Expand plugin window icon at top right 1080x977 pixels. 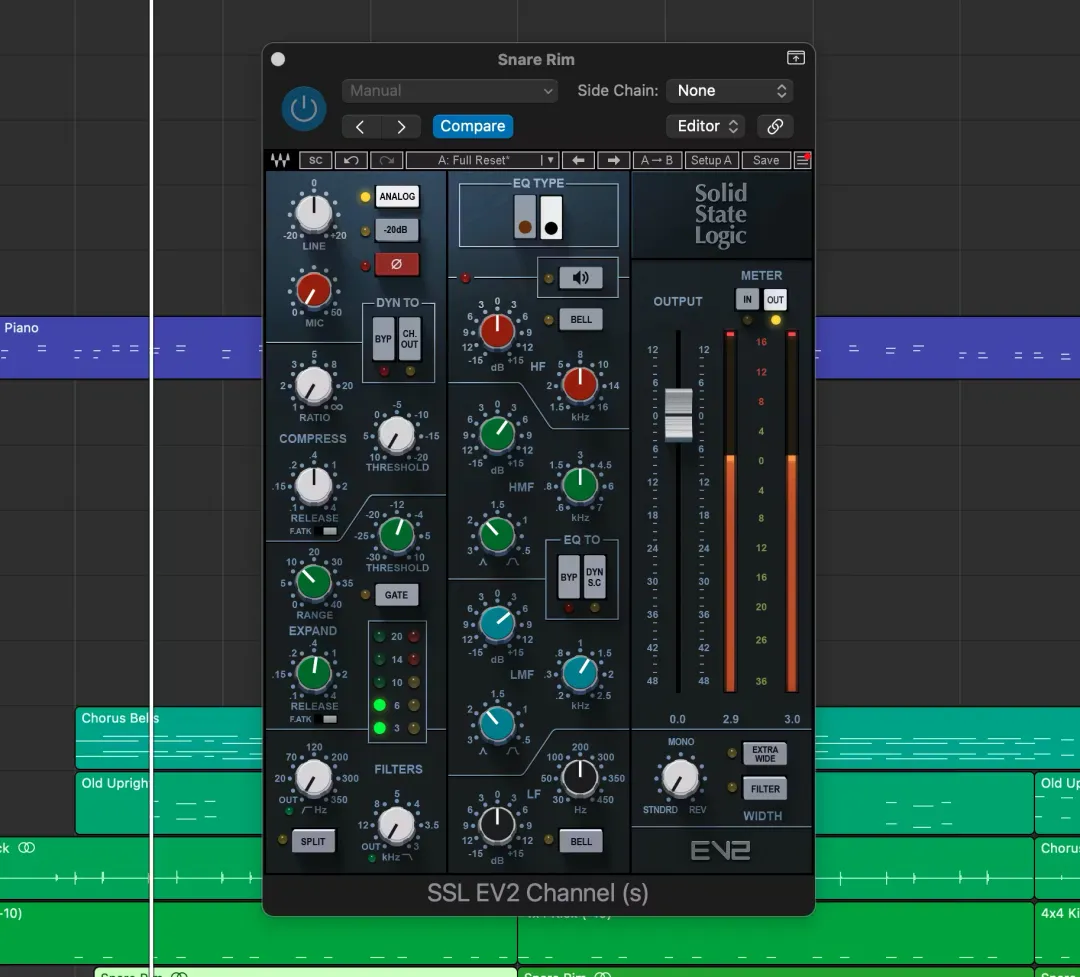[x=796, y=58]
